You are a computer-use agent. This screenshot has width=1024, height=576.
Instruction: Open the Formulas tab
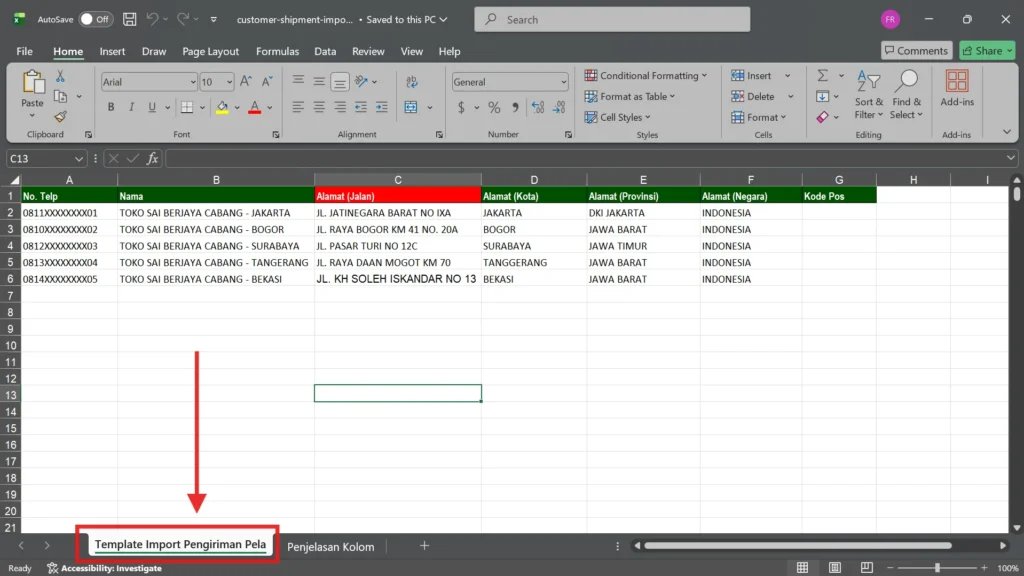point(277,51)
